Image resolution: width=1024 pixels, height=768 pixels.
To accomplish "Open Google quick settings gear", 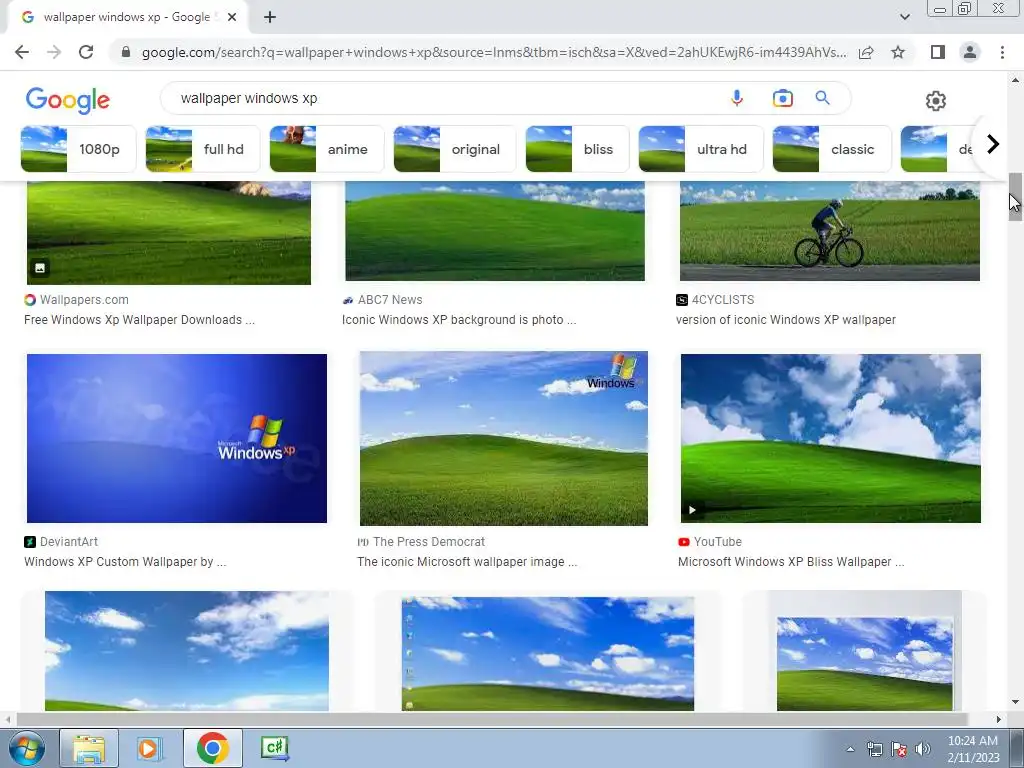I will click(936, 101).
